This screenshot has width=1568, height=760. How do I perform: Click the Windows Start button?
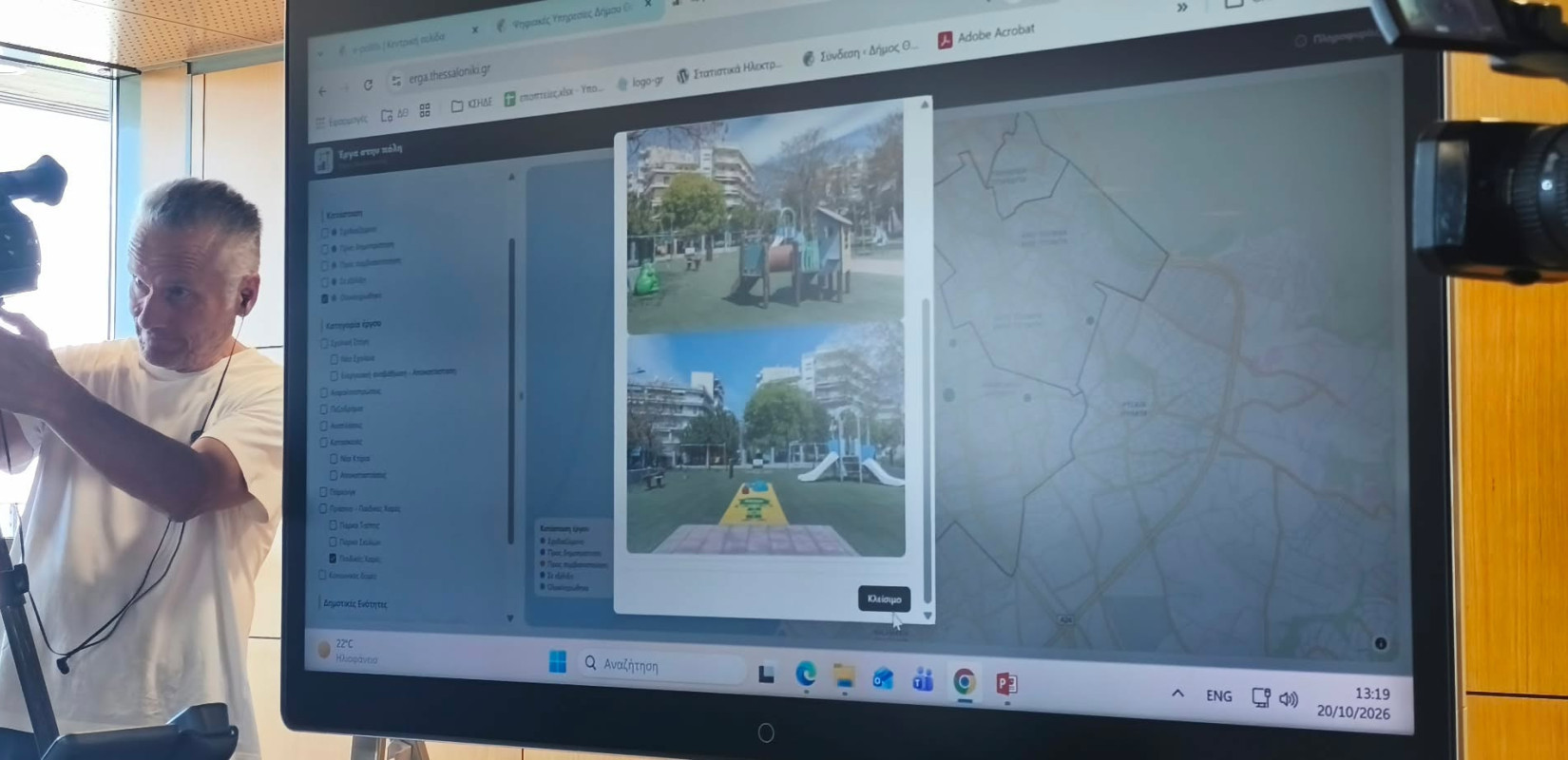[558, 661]
